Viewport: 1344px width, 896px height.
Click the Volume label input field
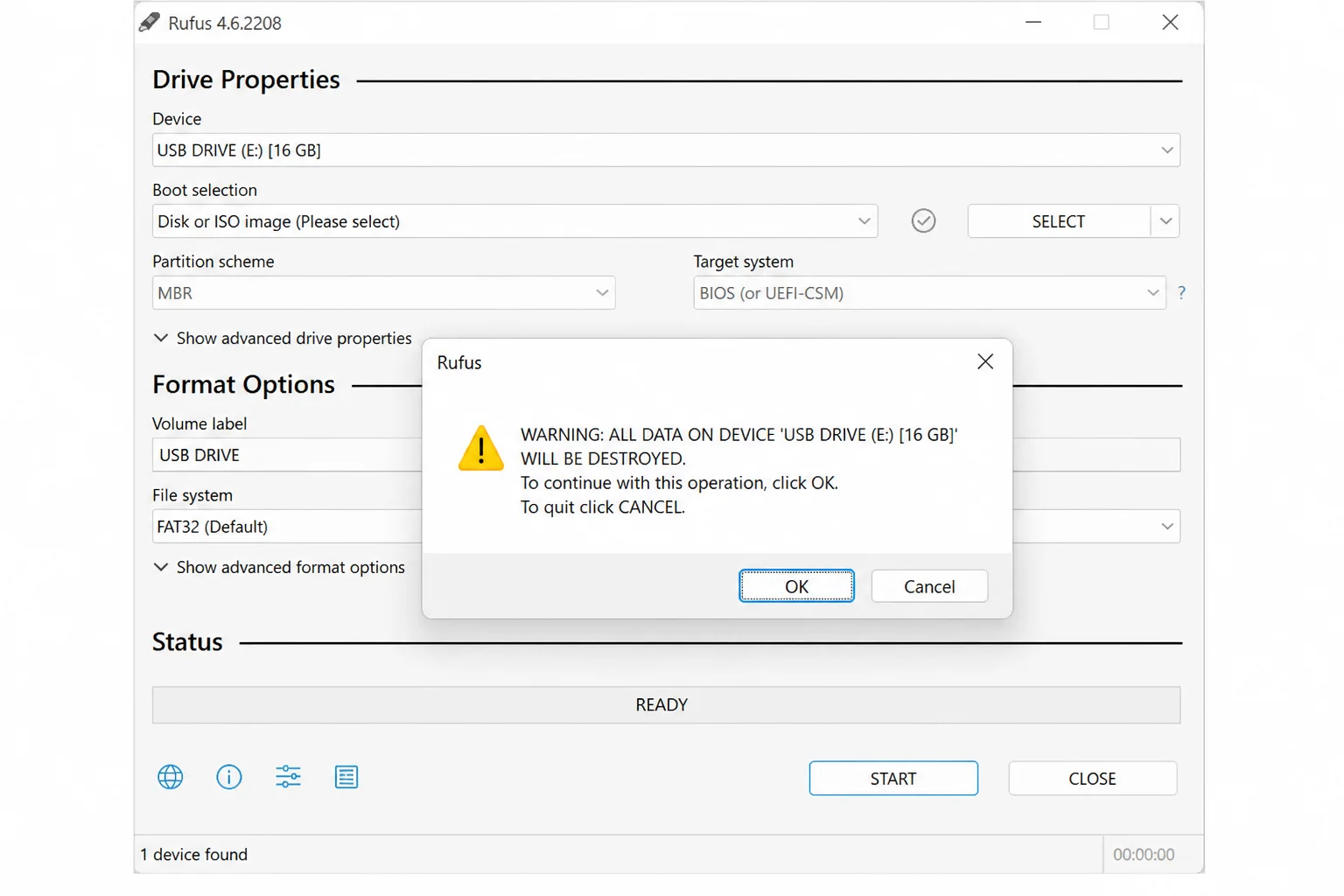tap(287, 455)
